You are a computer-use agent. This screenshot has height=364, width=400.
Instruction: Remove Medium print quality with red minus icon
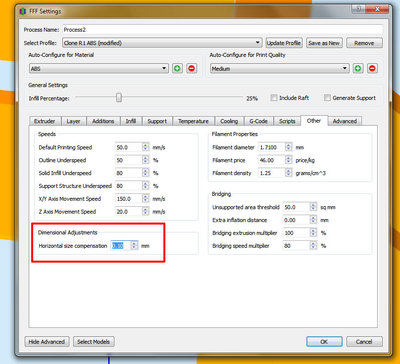[372, 68]
